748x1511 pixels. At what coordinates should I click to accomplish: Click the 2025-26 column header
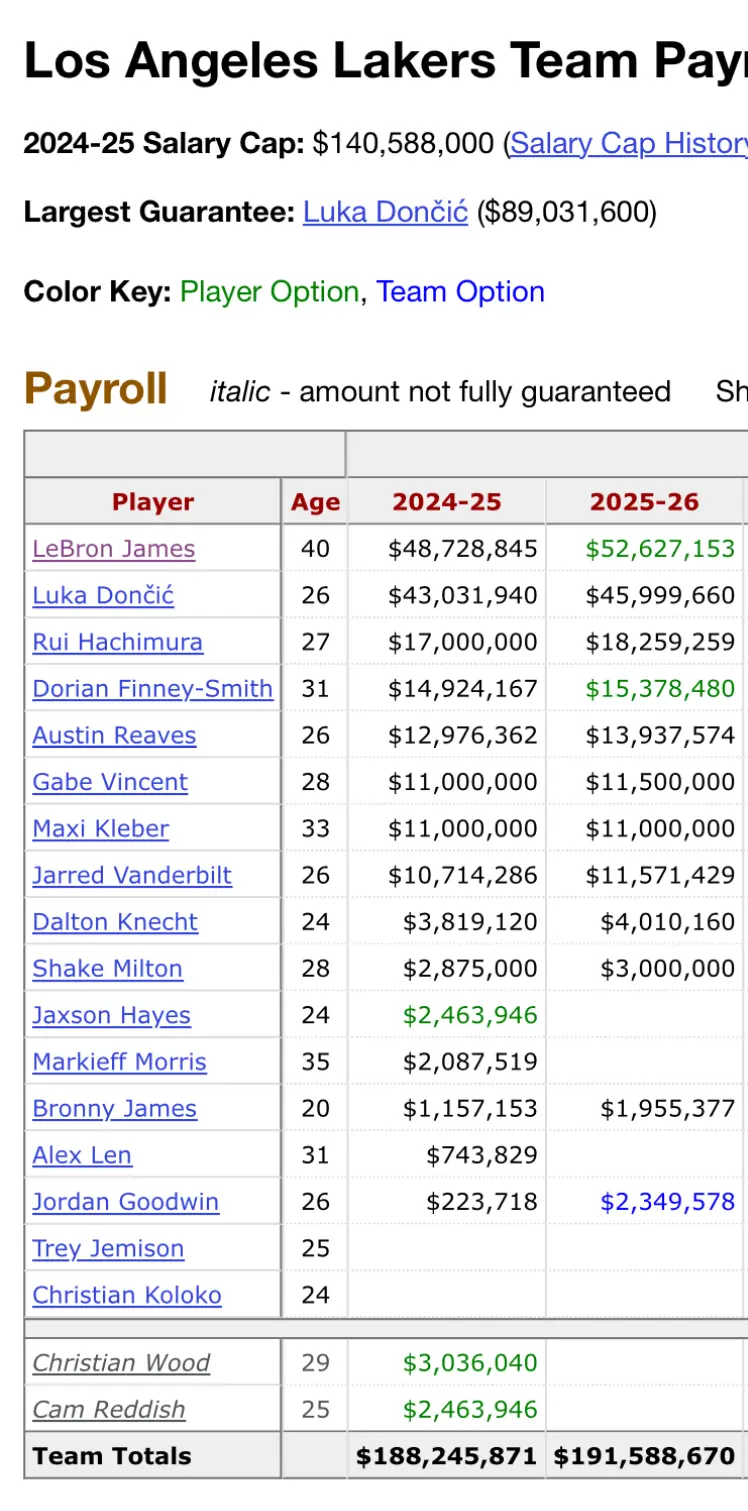point(644,502)
